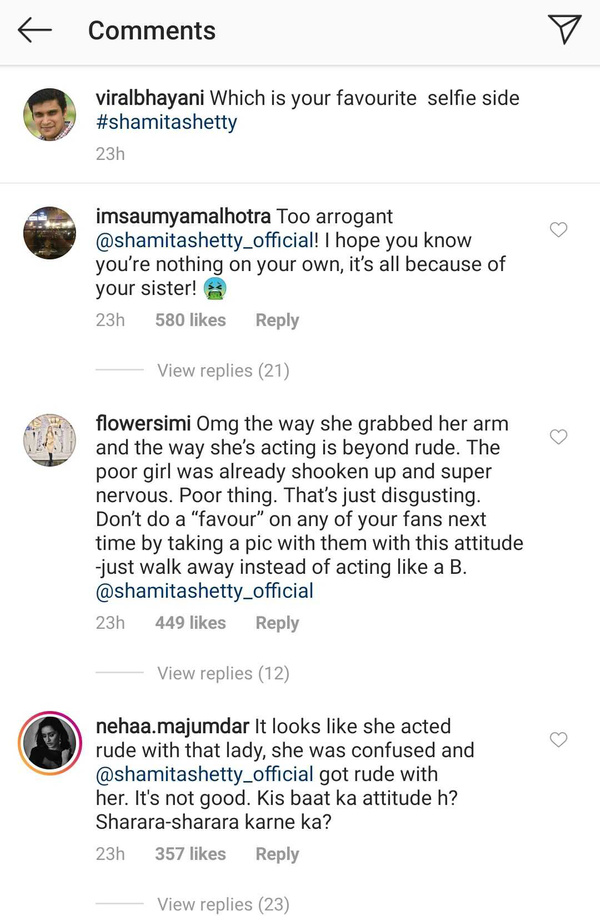
Task: View the 580 likes list
Action: tap(190, 321)
